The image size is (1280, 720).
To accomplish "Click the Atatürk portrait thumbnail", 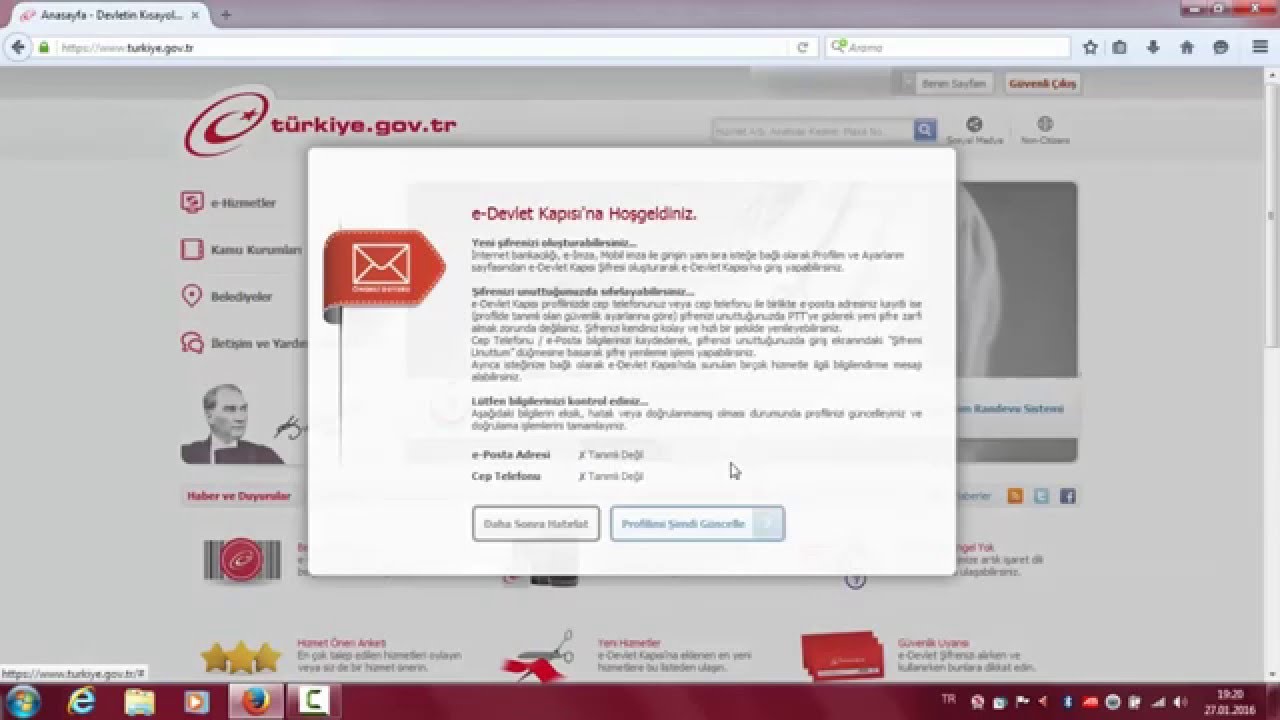I will pos(232,424).
